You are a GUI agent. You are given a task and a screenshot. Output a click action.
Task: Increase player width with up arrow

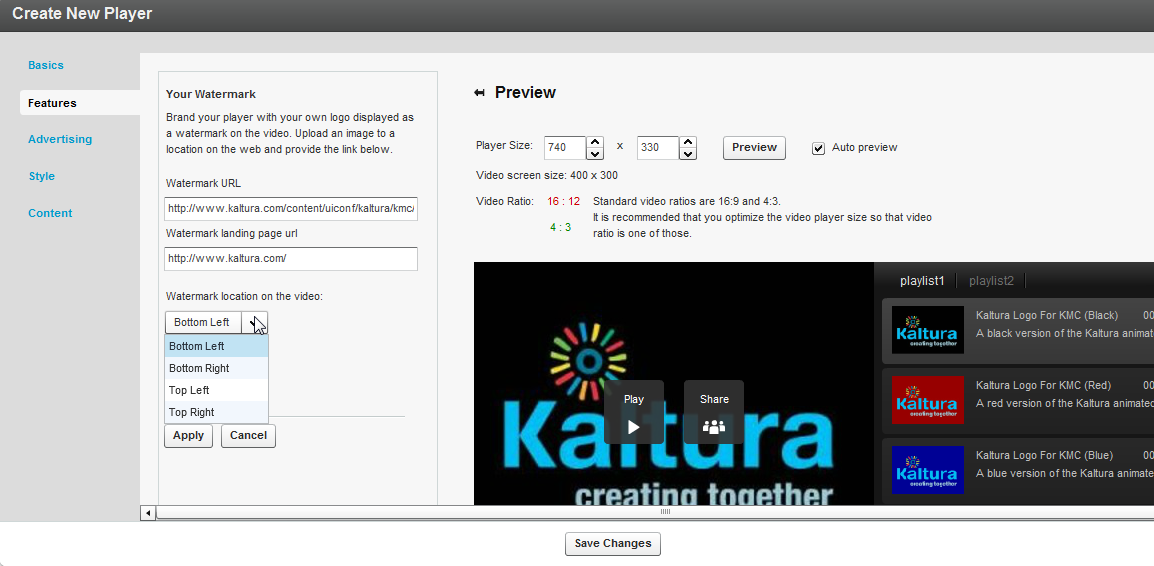tap(595, 141)
